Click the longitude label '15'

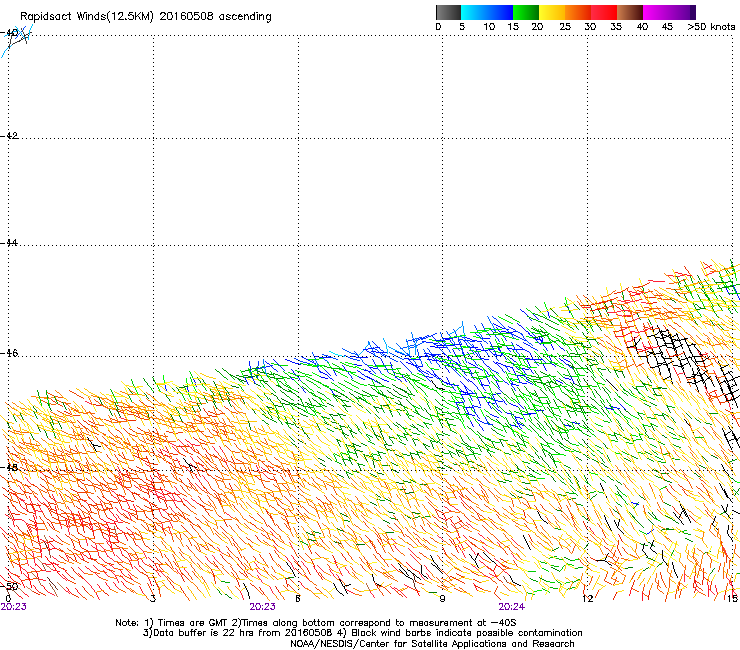pos(732,599)
